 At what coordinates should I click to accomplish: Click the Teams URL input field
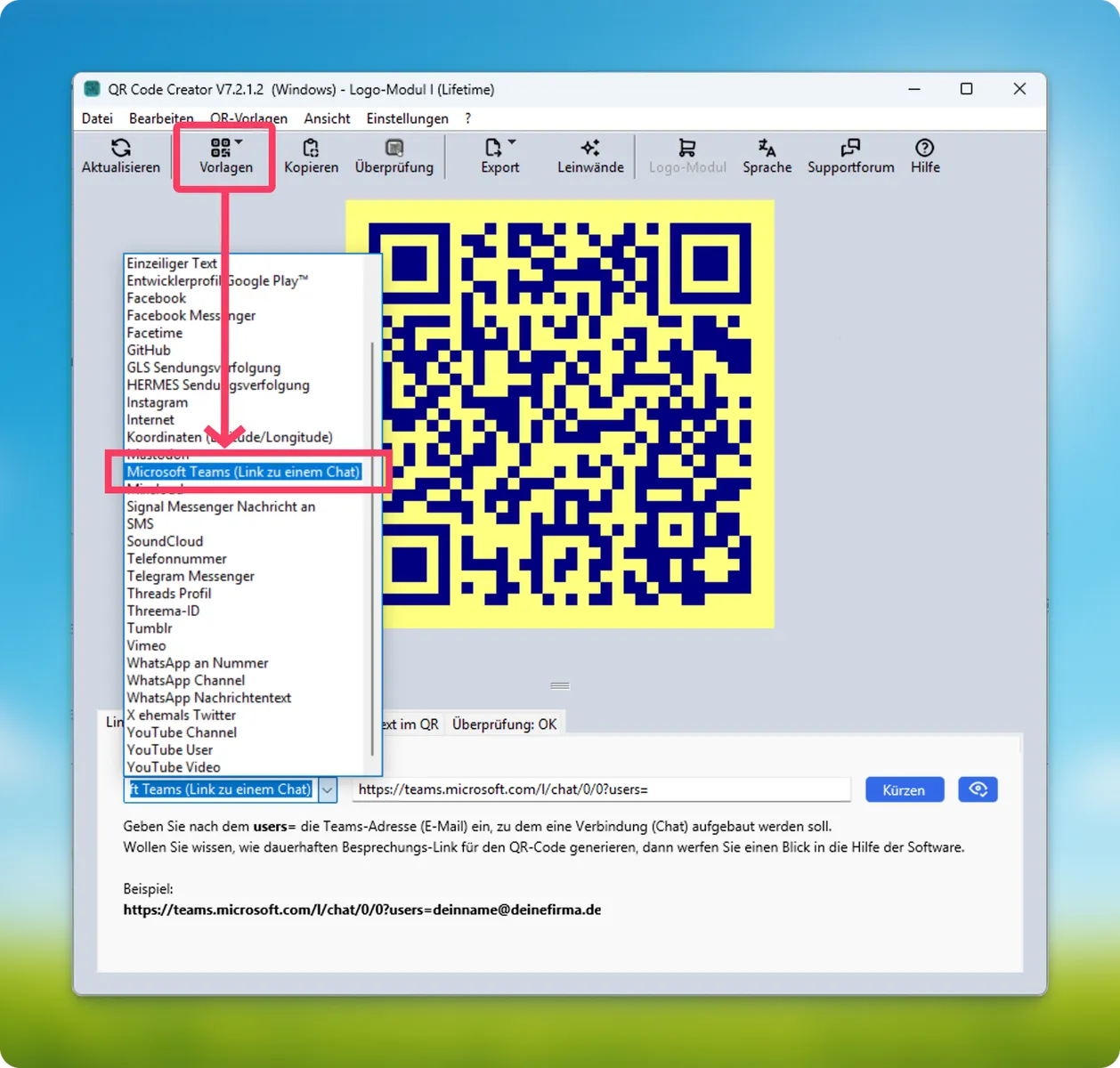click(601, 789)
